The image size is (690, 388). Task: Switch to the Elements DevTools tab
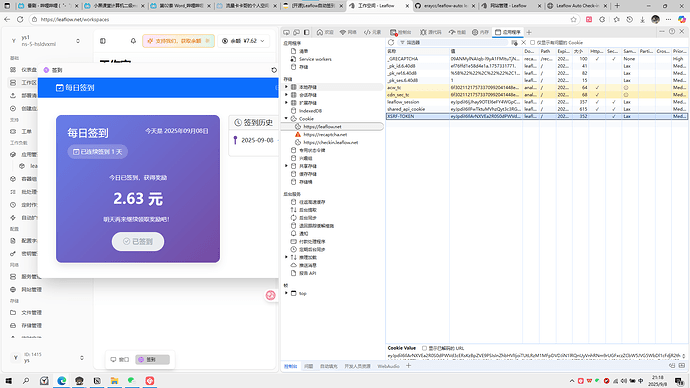(x=372, y=32)
